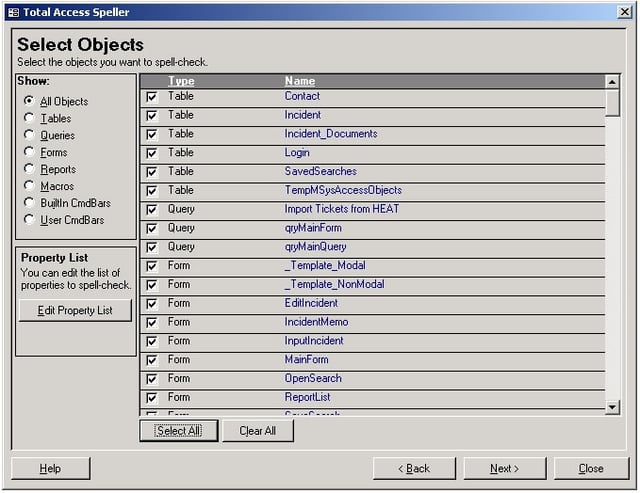The height and width of the screenshot is (493, 640).
Task: Click the EditIncident name
Action: (311, 303)
